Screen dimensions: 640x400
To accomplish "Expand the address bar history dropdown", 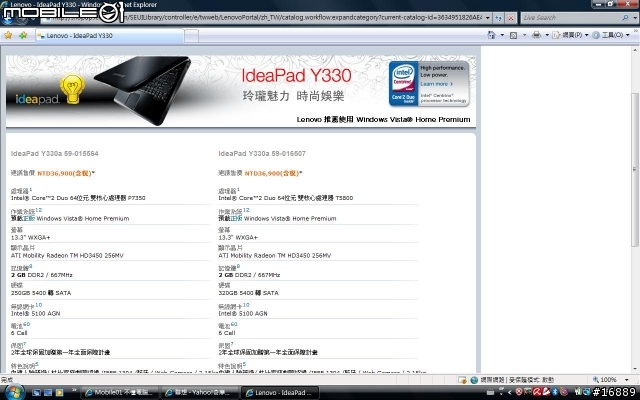I will (x=487, y=18).
